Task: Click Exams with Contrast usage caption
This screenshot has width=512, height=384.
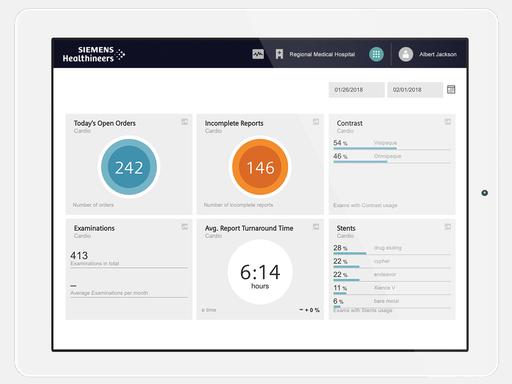Action: pos(365,205)
